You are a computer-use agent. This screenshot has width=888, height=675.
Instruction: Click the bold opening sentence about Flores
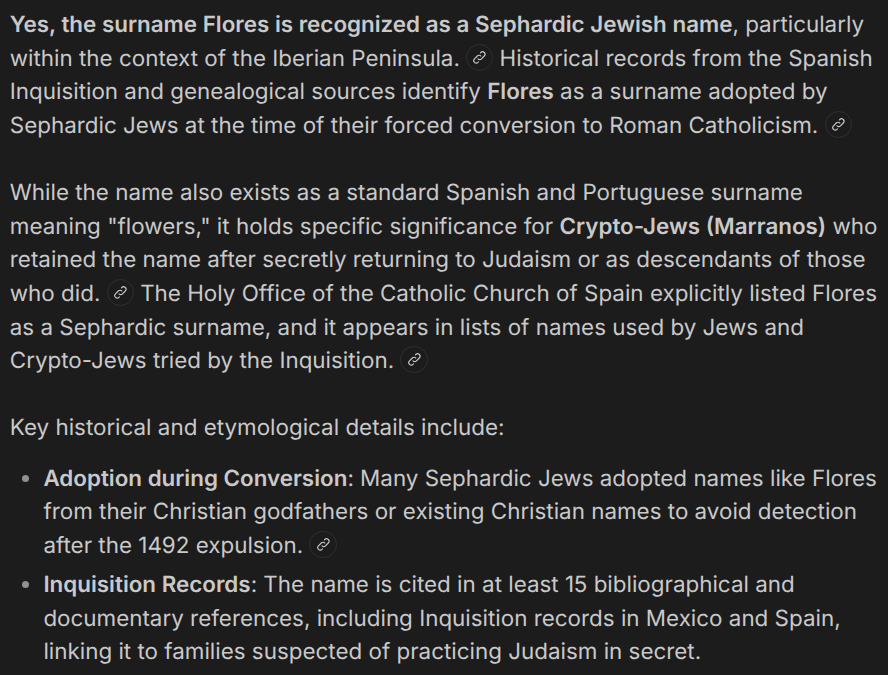point(372,24)
